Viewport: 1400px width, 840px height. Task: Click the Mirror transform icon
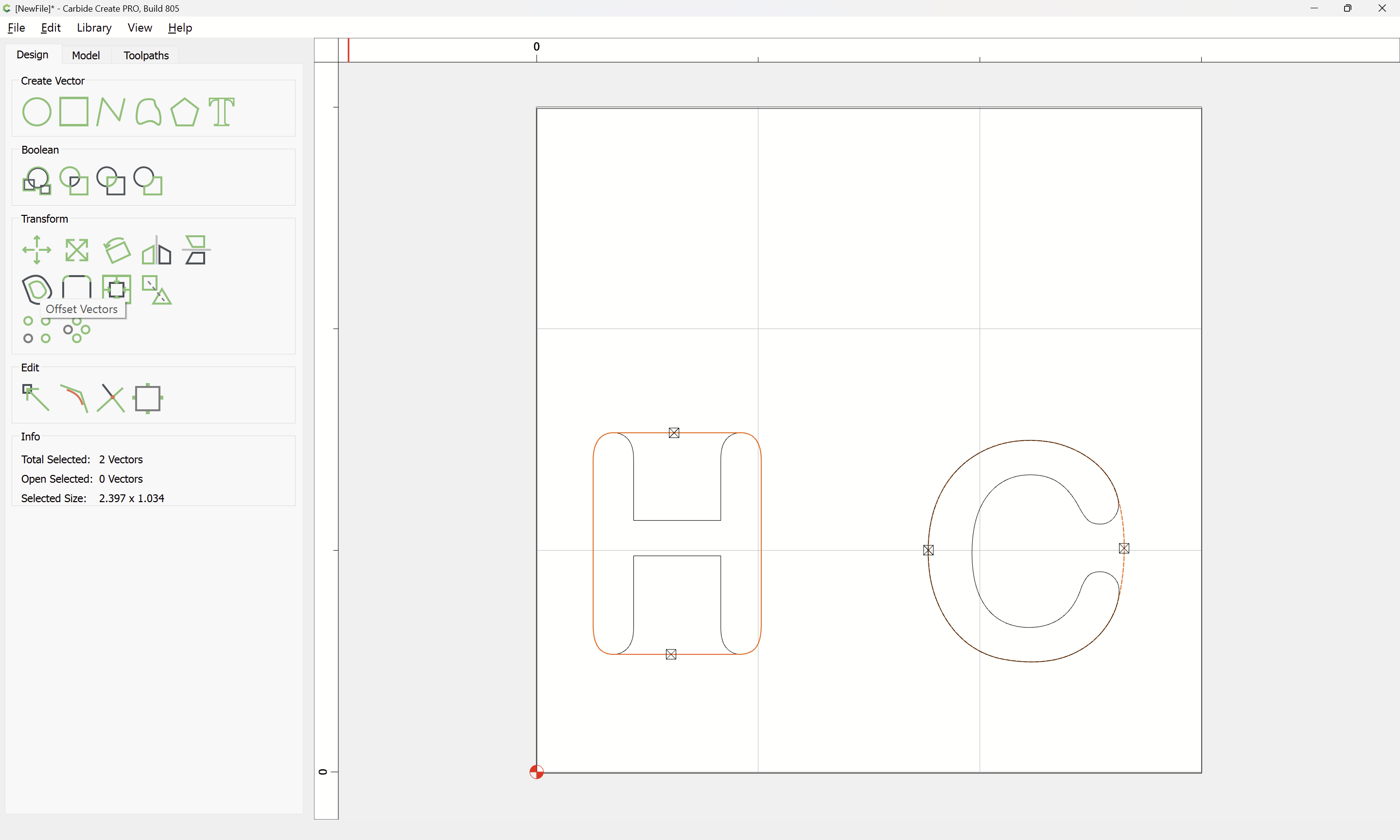tap(156, 250)
